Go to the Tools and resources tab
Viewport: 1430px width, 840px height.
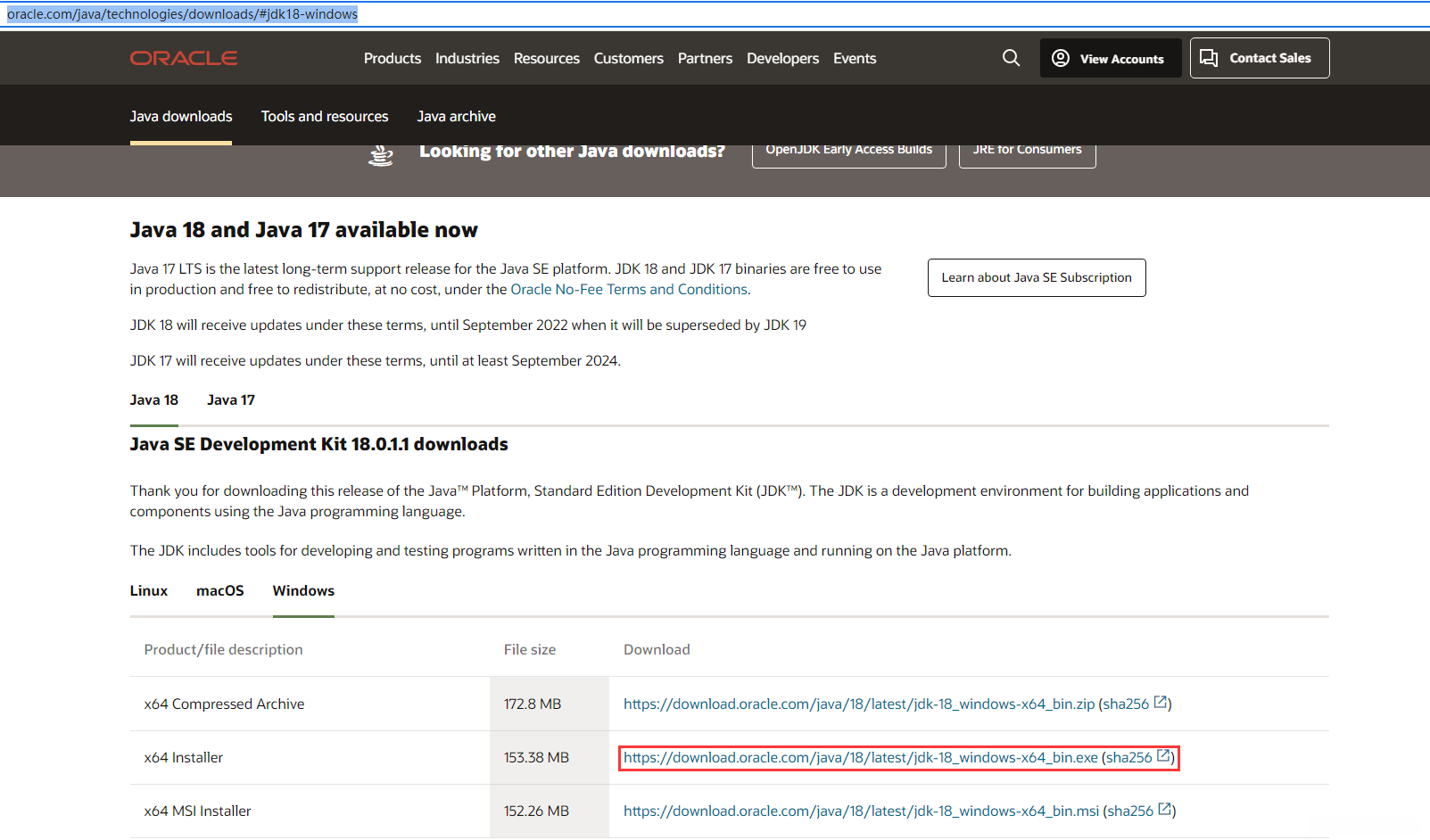pyautogui.click(x=325, y=116)
